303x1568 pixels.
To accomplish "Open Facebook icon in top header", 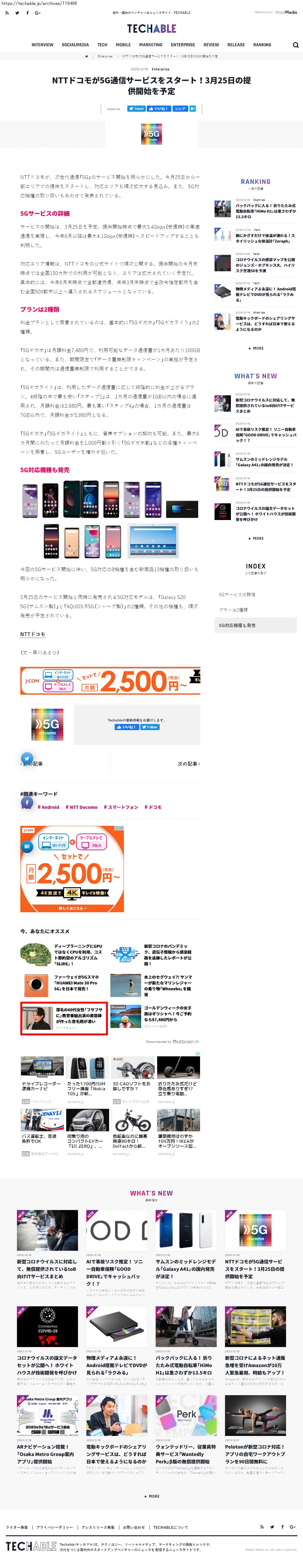I will click(27, 12).
